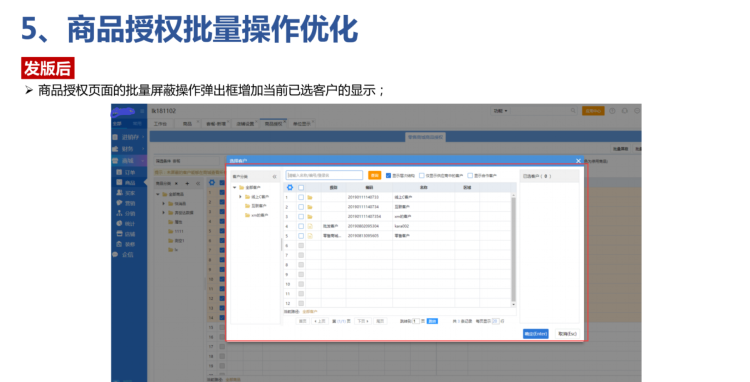Expand the 进销存 sidebar menu section
This screenshot has width=750, height=382.
pyautogui.click(x=128, y=137)
